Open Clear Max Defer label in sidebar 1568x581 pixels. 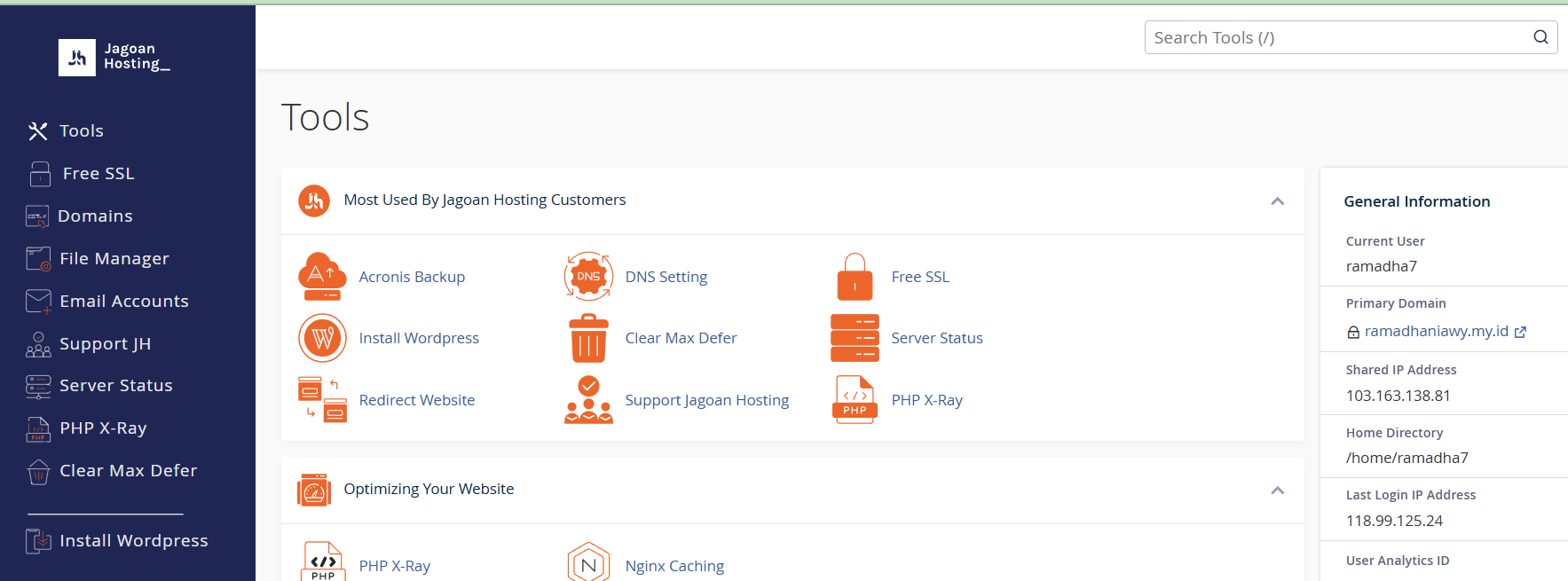click(128, 471)
